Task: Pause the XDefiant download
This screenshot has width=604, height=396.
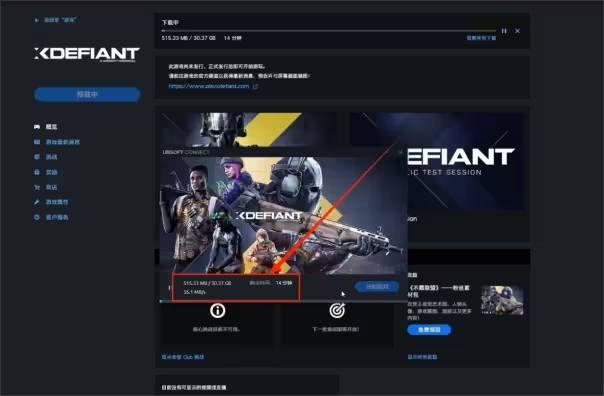Action: point(504,31)
